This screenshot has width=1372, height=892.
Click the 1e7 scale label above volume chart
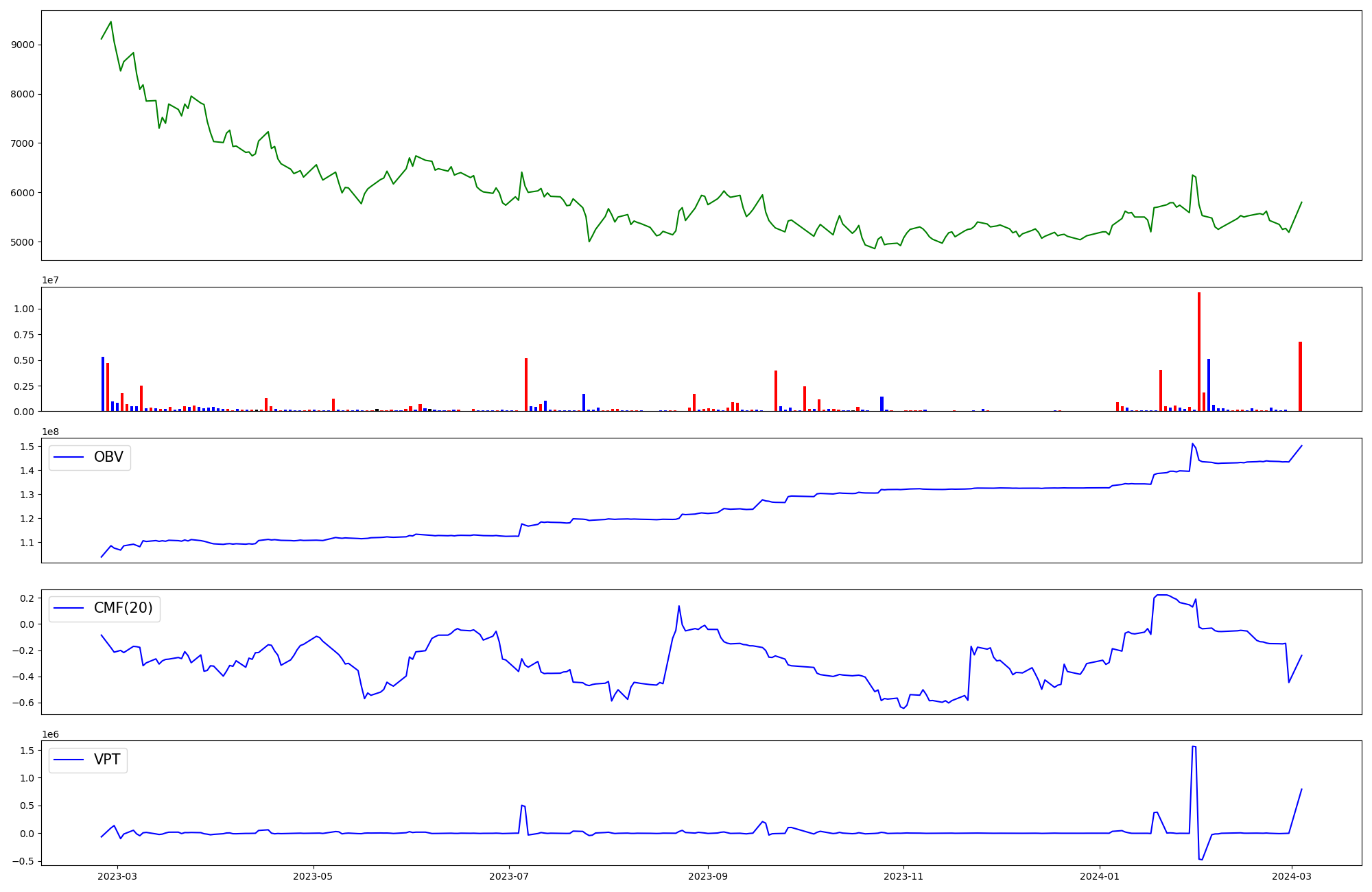(x=50, y=281)
